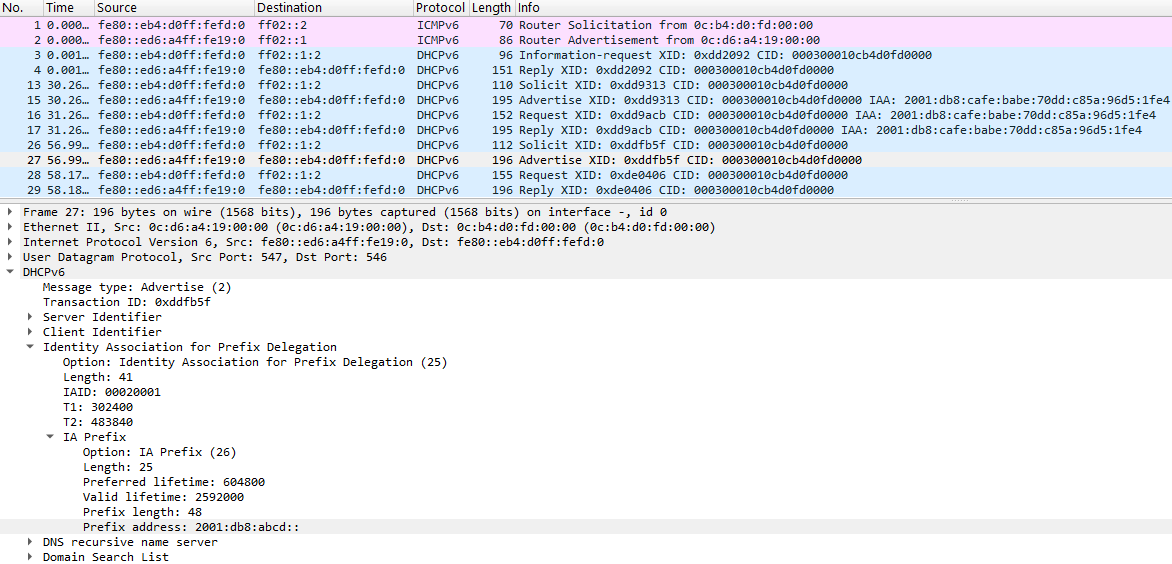Collapse Identity Association for Prefix Delegation node

point(30,347)
